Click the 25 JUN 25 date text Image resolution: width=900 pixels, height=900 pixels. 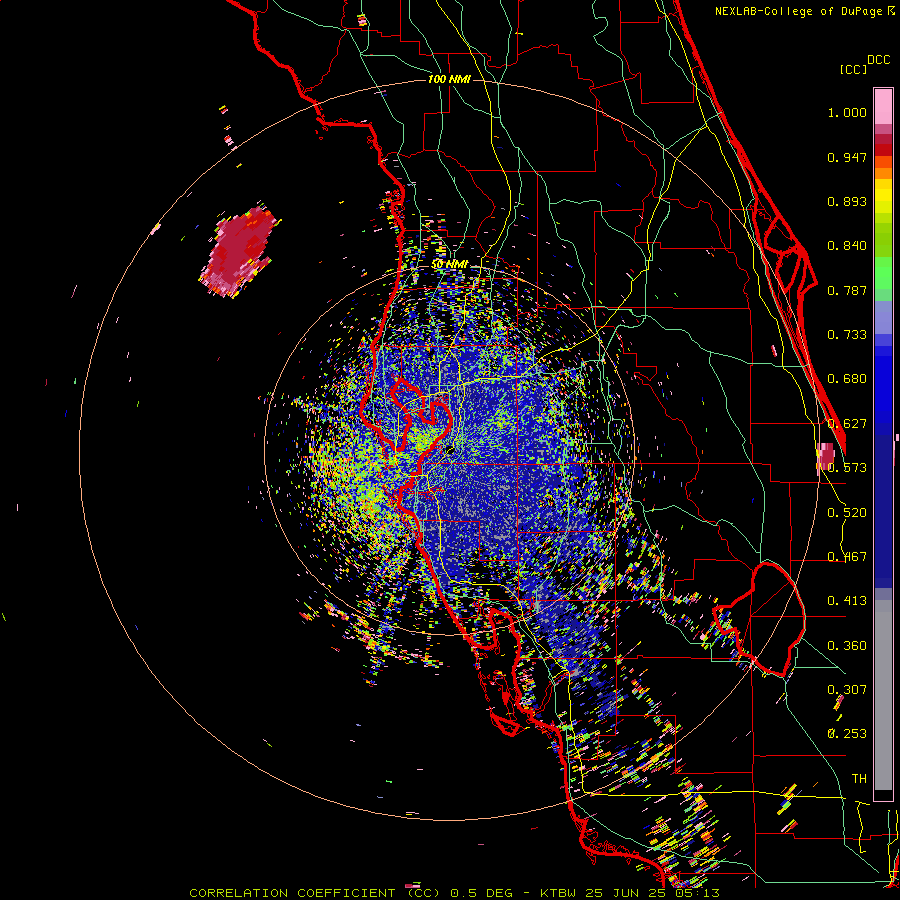[x=625, y=893]
